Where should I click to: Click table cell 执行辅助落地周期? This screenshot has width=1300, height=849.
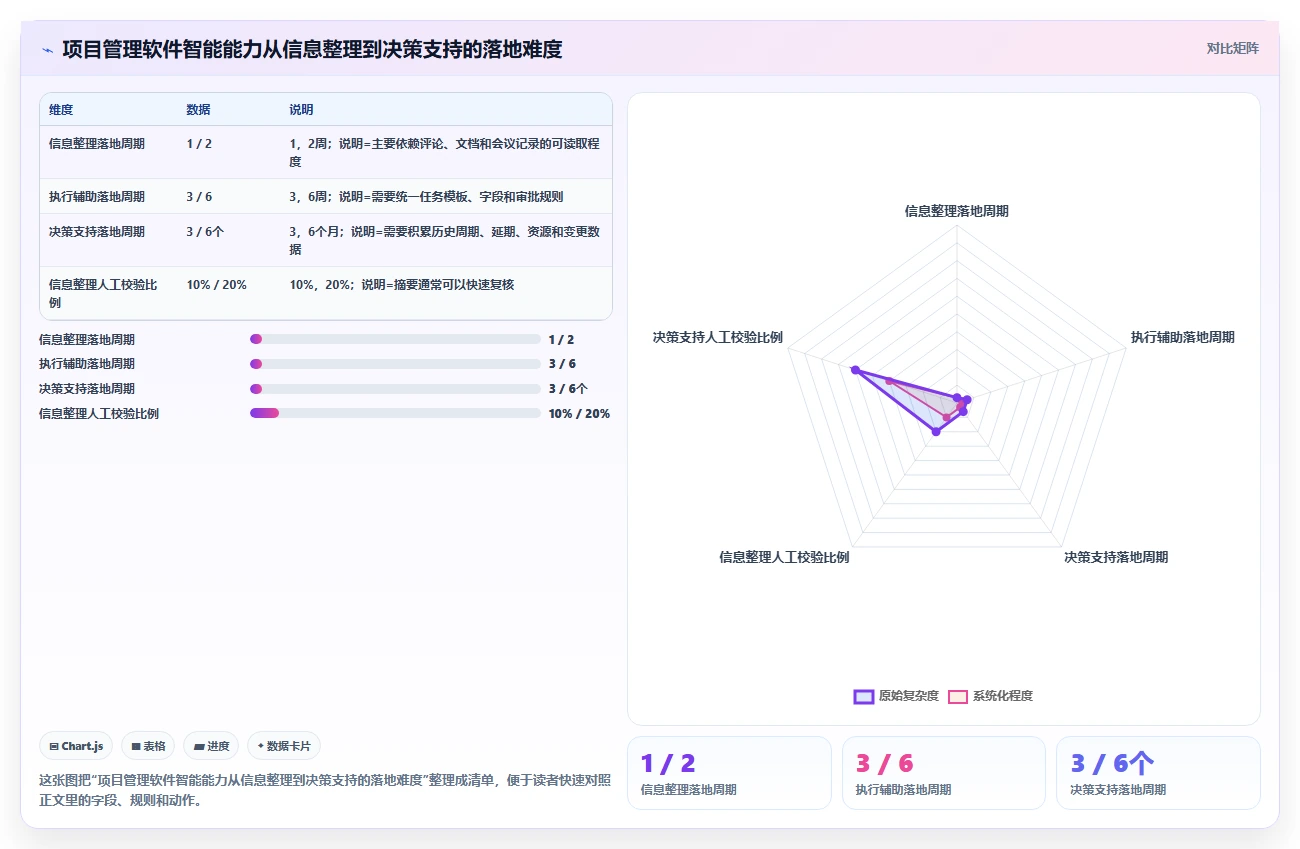tap(97, 197)
